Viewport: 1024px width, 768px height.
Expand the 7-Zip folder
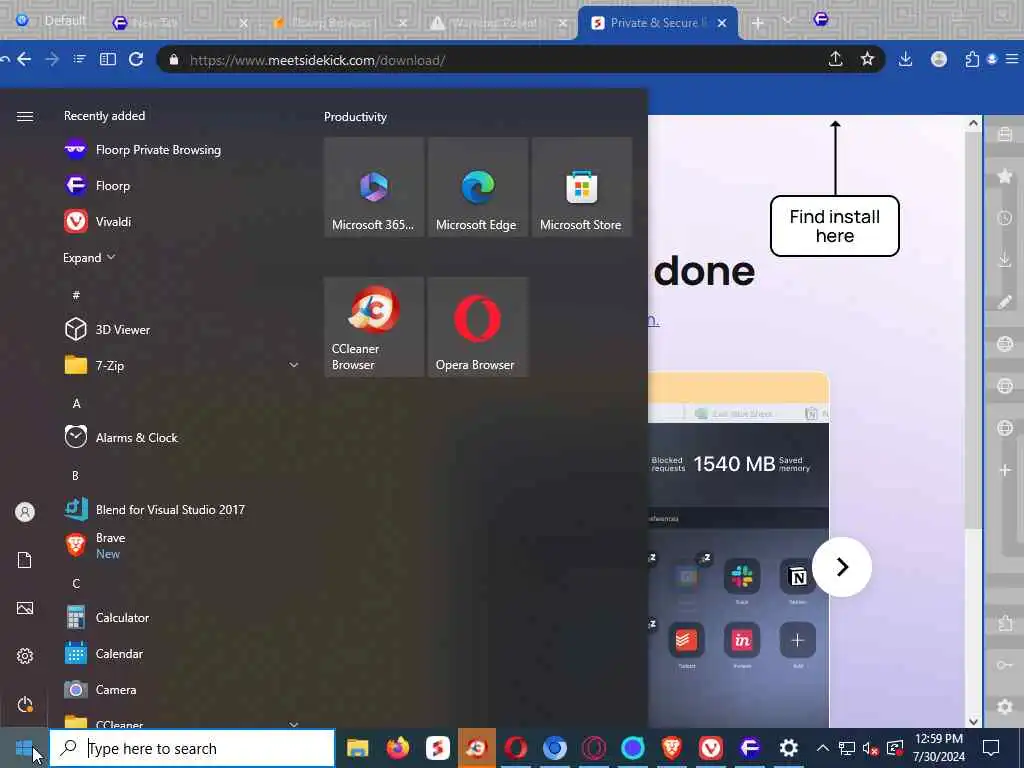183,366
